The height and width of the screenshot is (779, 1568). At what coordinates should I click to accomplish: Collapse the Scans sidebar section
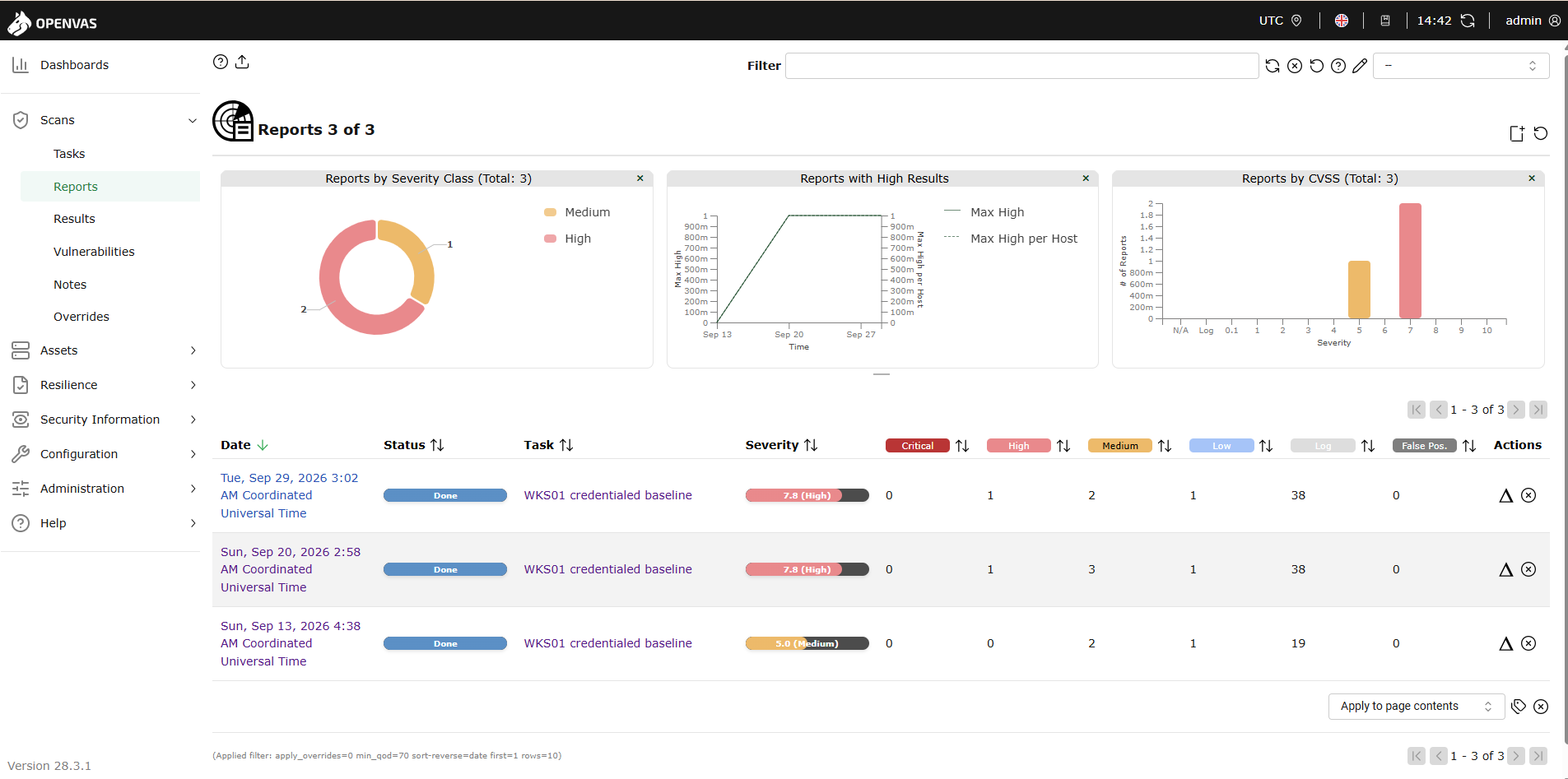[x=193, y=120]
